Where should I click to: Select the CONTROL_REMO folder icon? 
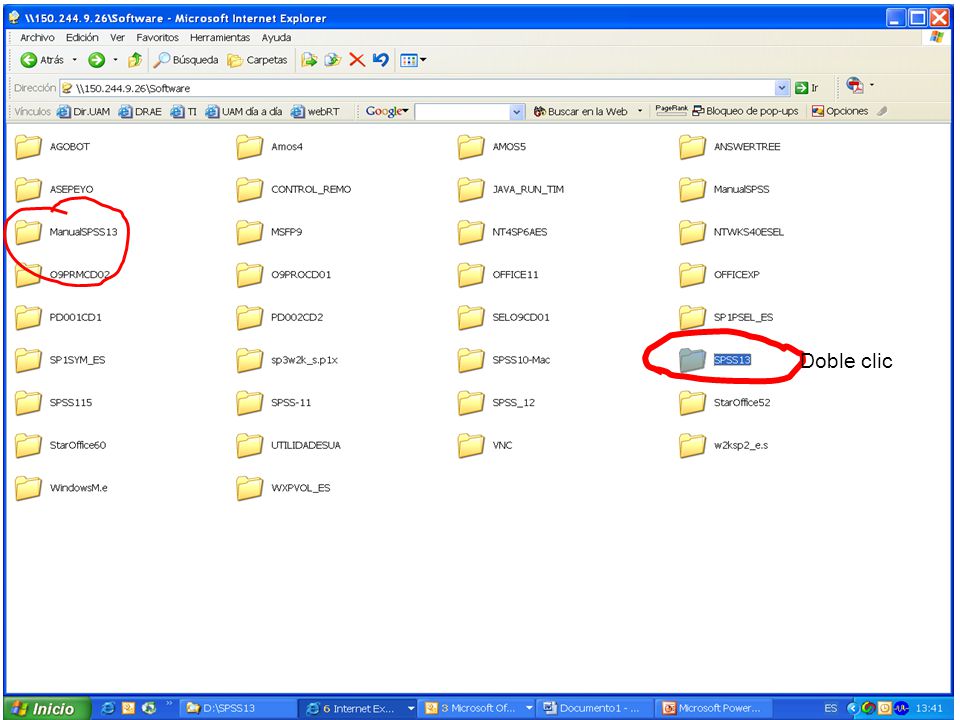pos(250,190)
